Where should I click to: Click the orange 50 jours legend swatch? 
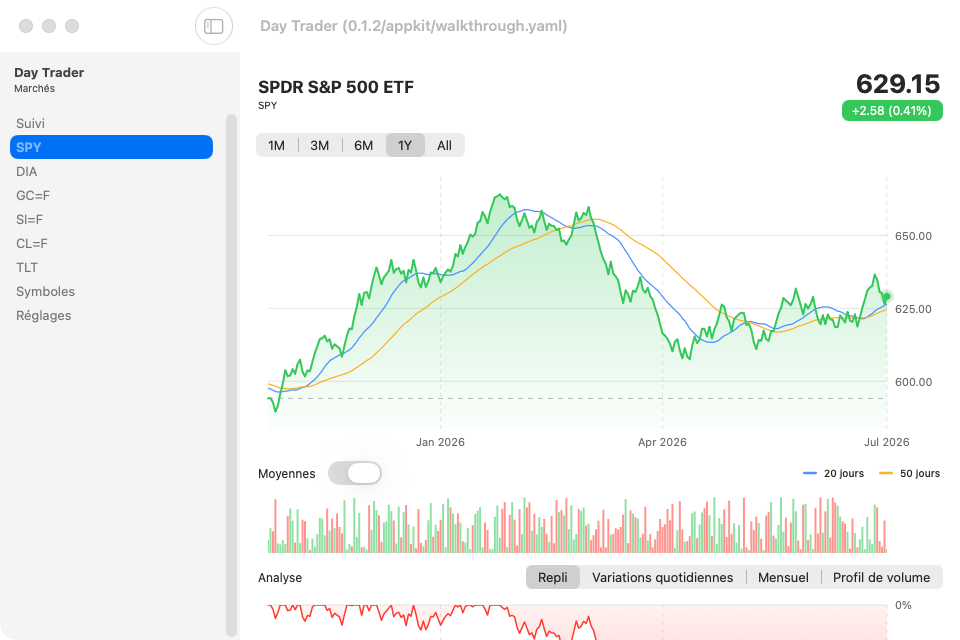click(886, 473)
